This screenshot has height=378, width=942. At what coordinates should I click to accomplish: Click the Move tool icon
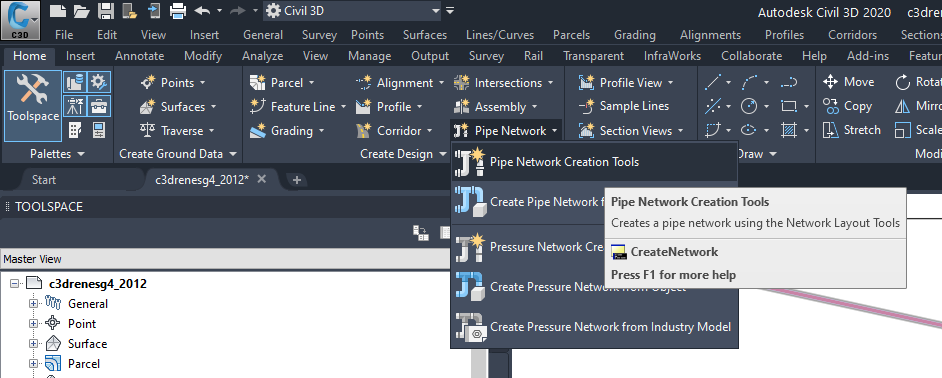[830, 82]
